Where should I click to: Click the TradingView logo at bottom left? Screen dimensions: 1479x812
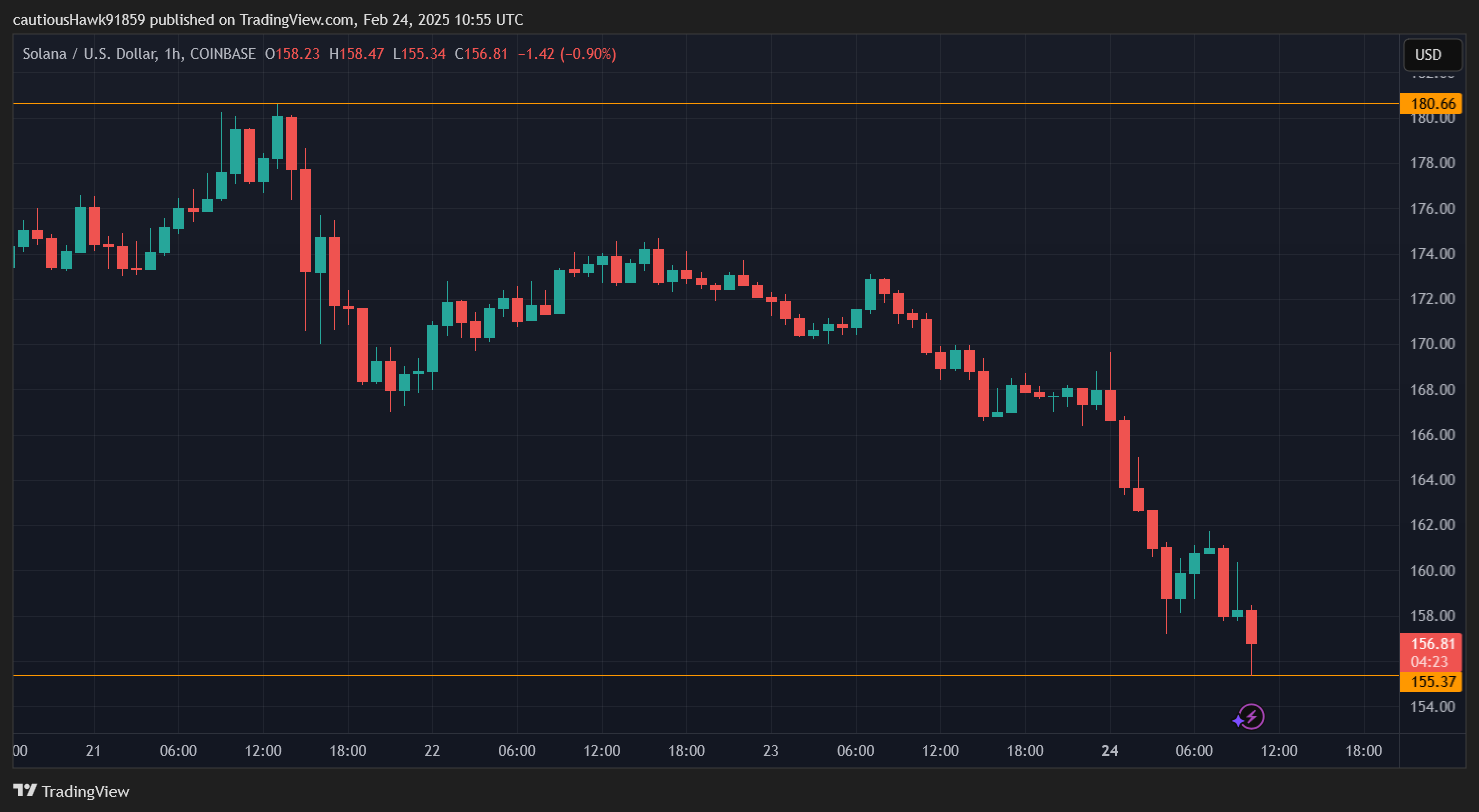coord(71,791)
